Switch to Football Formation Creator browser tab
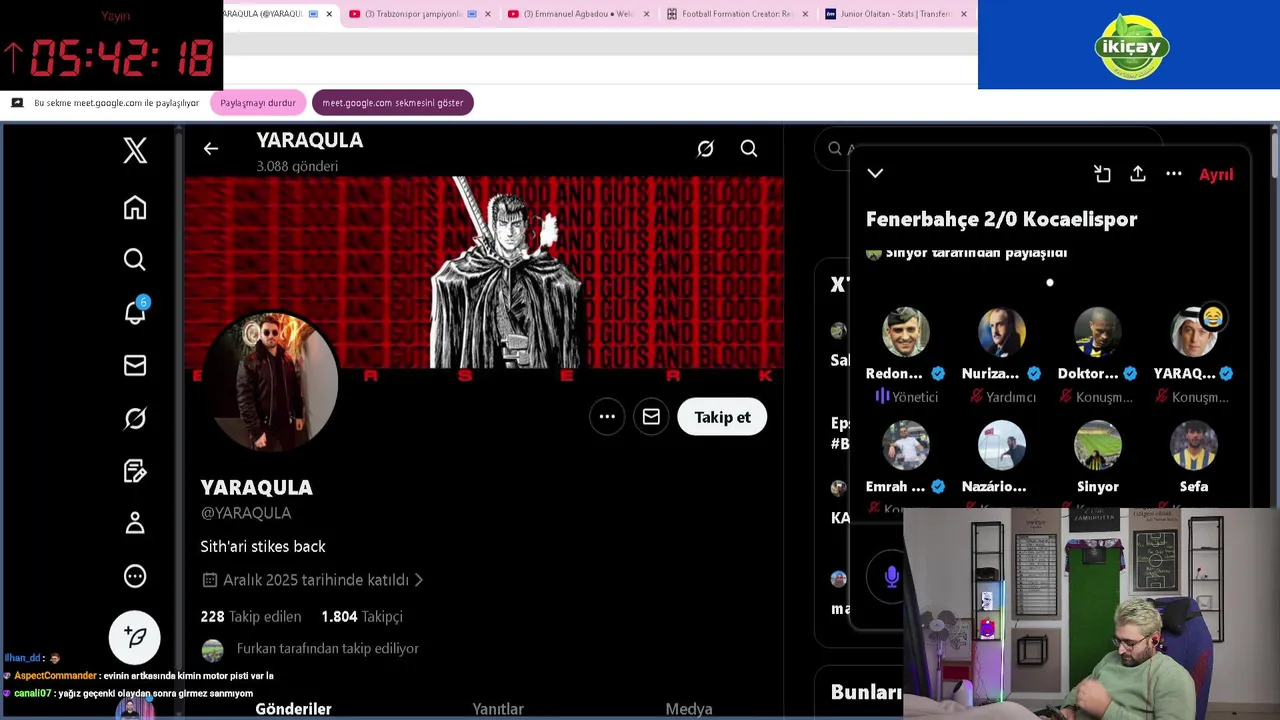The width and height of the screenshot is (1280, 720). (x=738, y=14)
